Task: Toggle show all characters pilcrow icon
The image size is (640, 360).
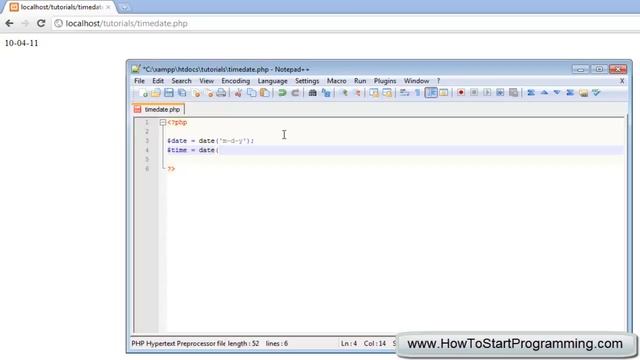Action: 418,93
